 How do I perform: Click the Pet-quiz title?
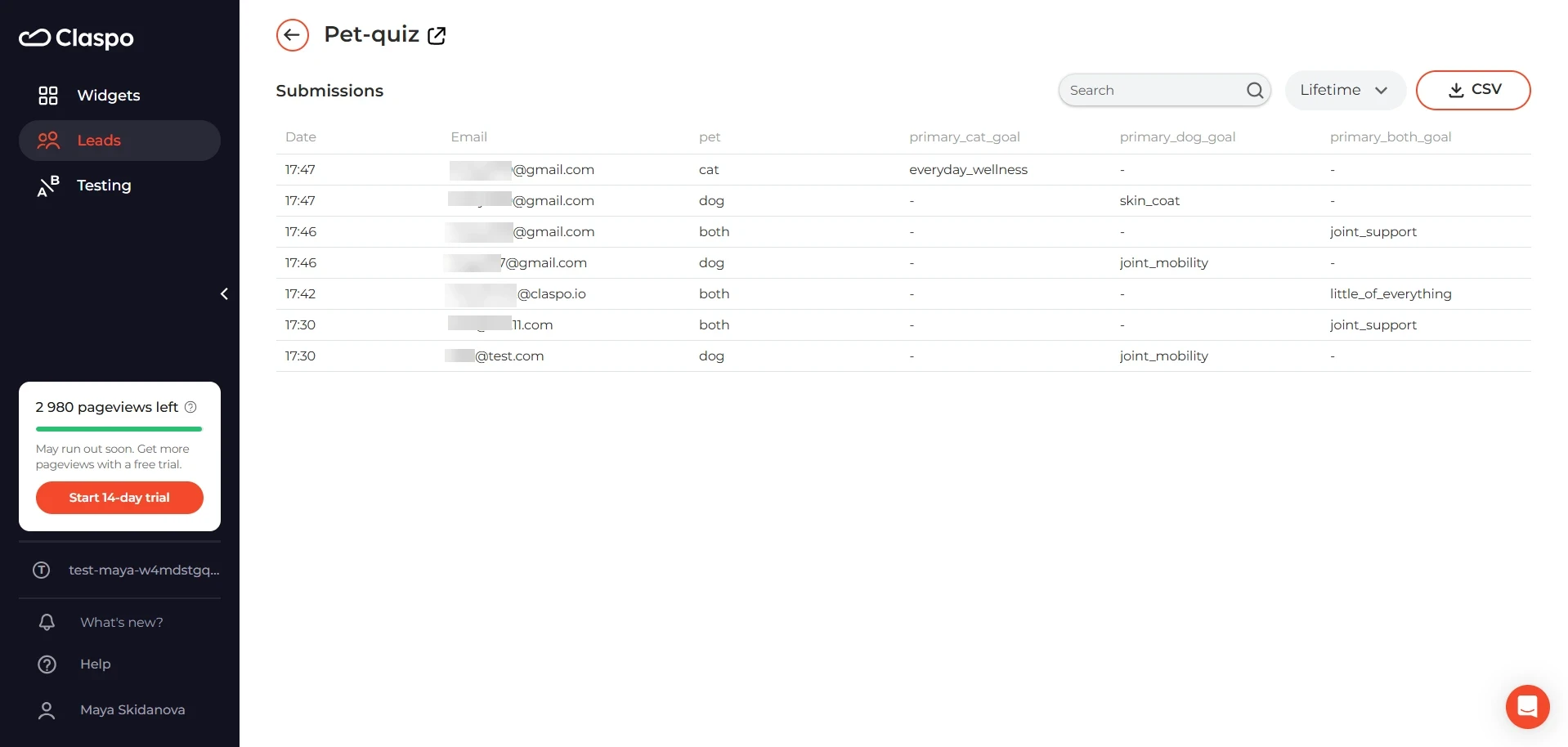pos(372,34)
